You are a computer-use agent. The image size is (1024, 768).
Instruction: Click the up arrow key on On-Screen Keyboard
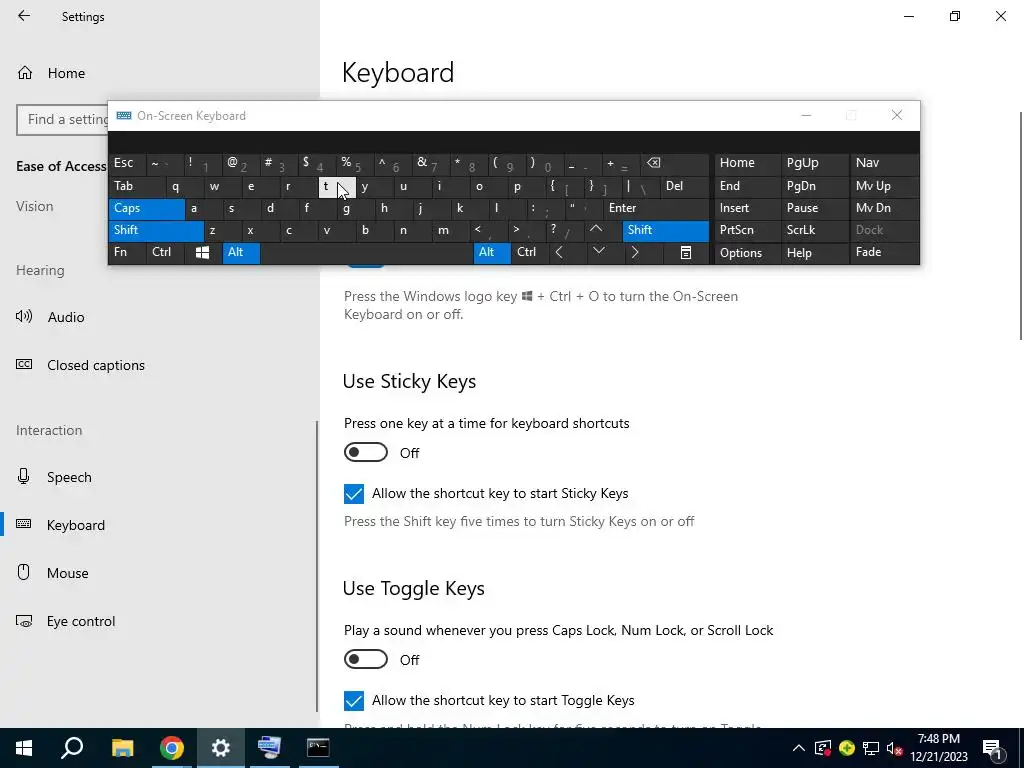click(596, 230)
